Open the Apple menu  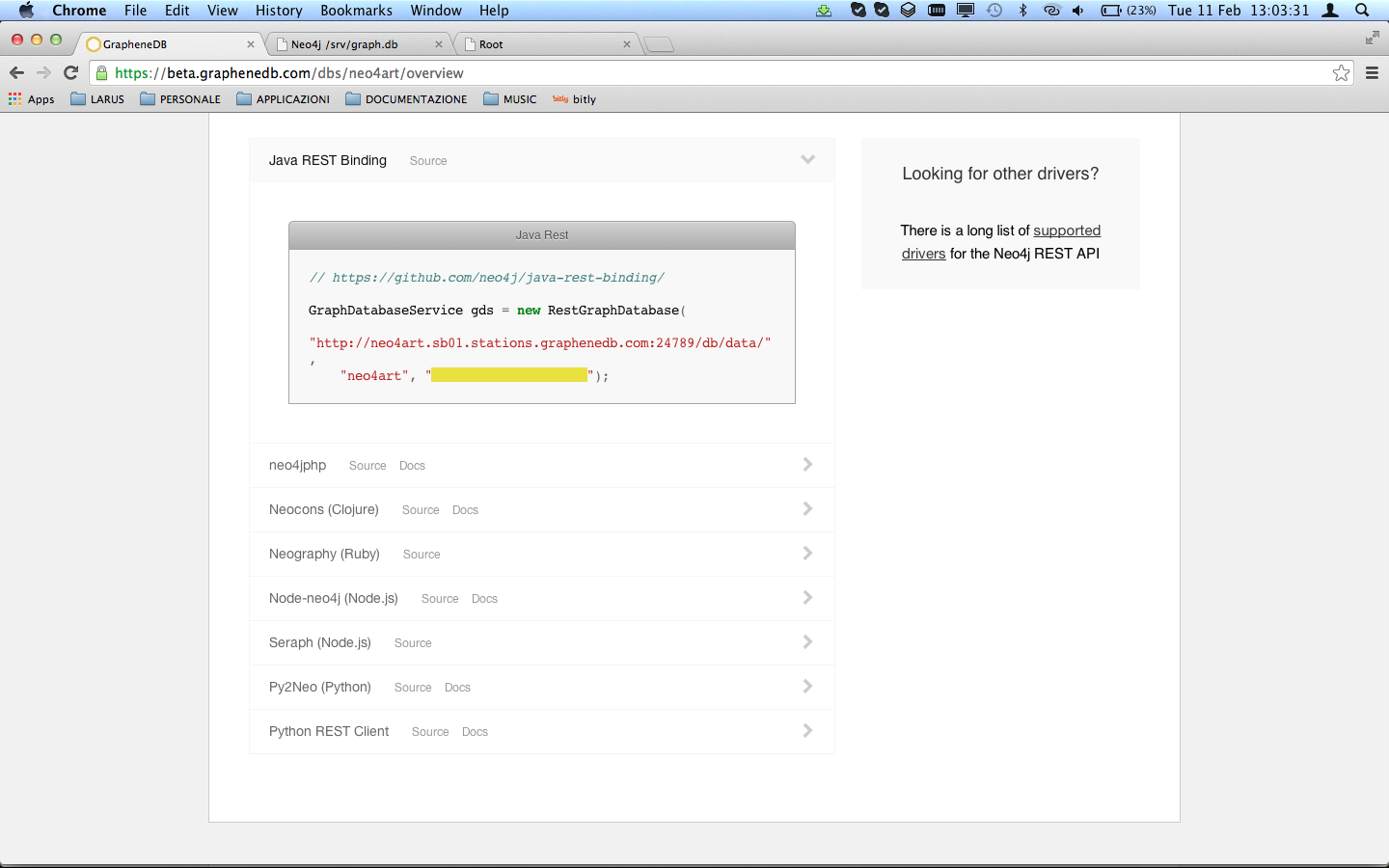point(26,11)
